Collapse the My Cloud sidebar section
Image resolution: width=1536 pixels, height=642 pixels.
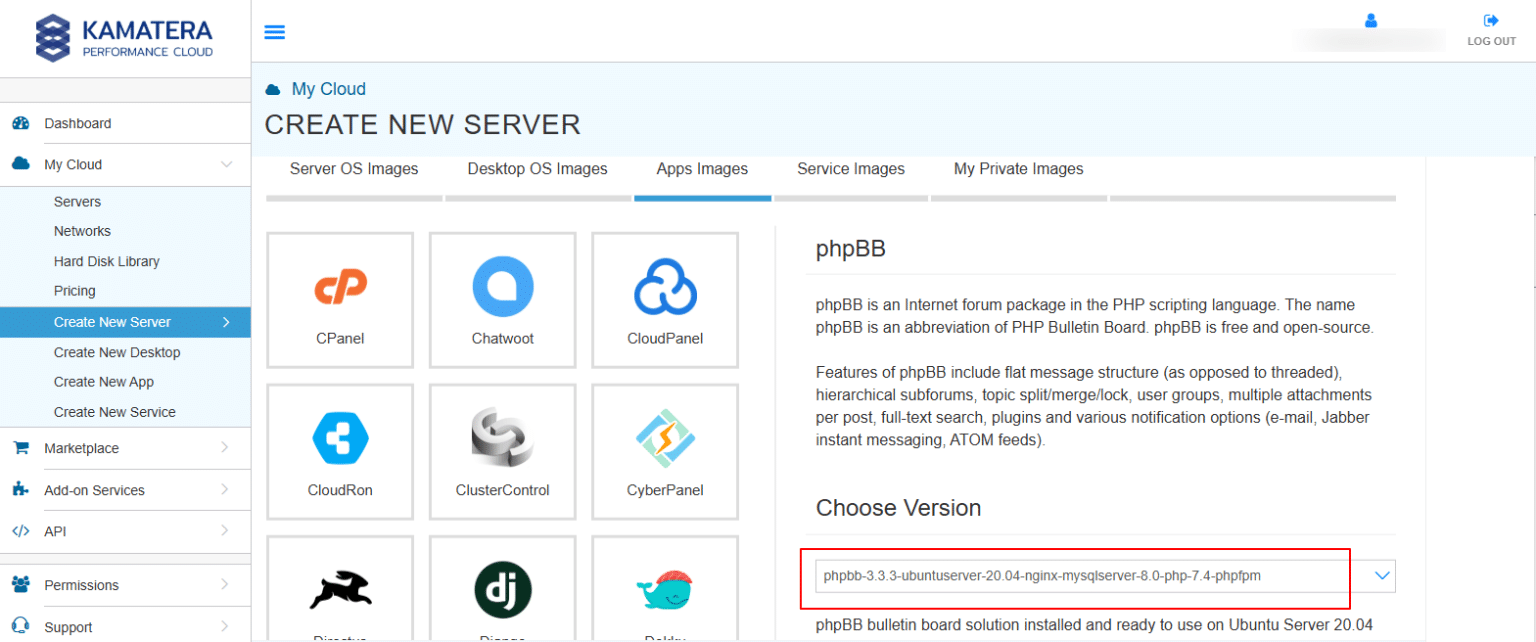226,164
